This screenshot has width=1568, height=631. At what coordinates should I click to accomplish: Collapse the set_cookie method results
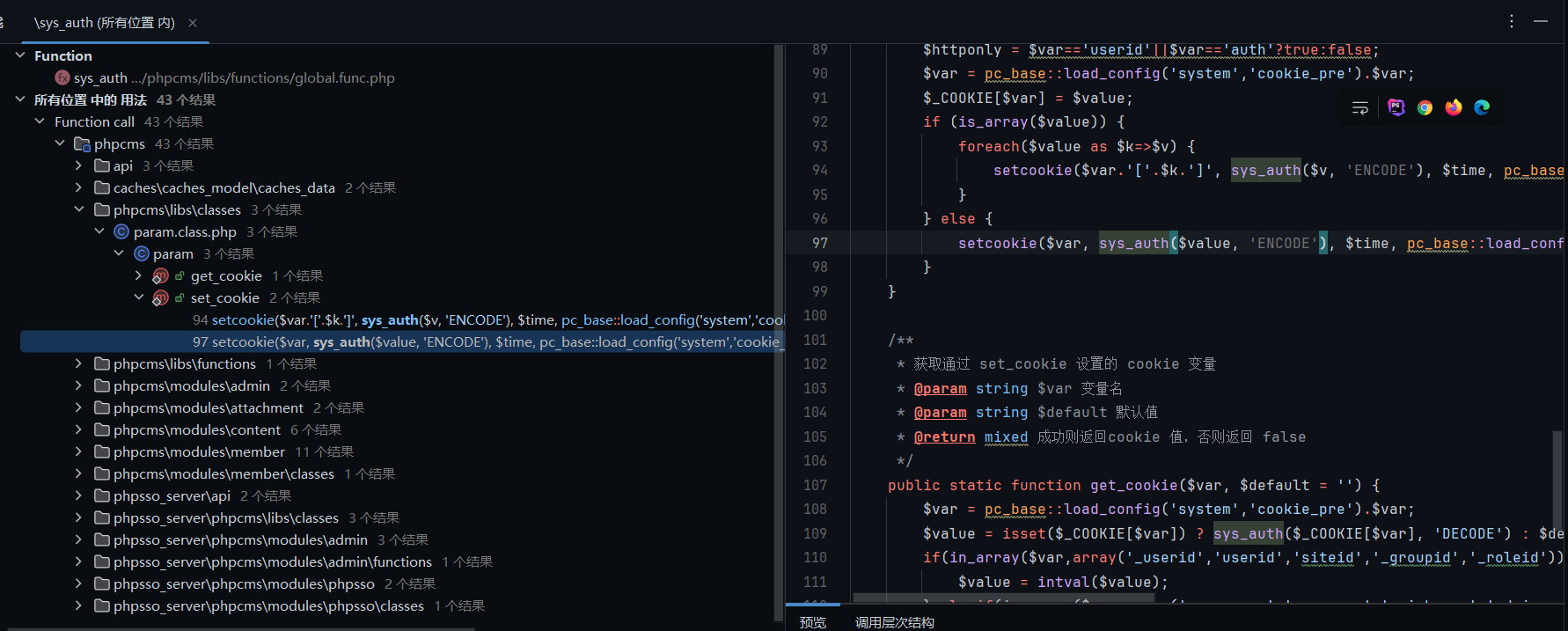tap(139, 297)
